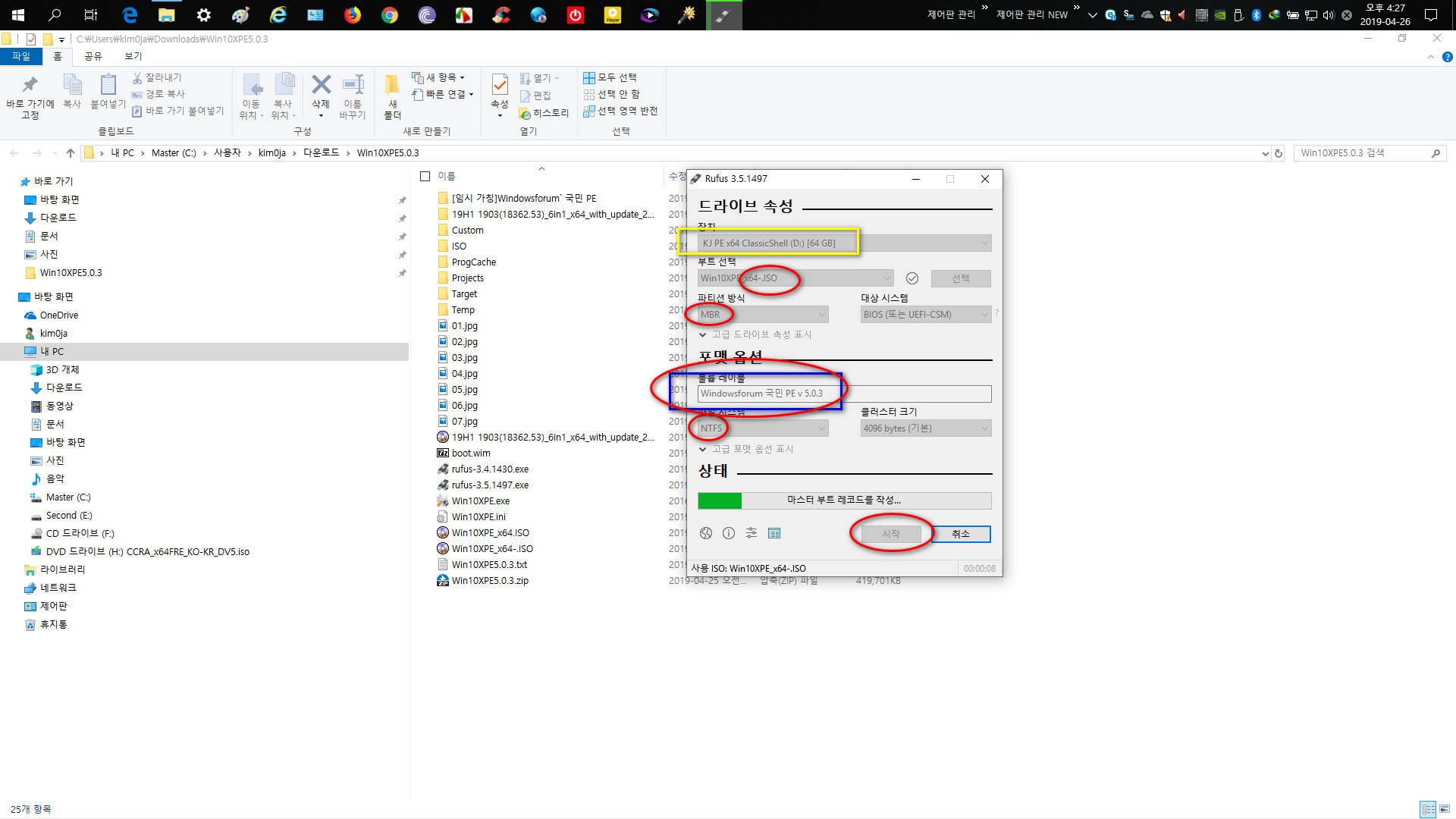1456x819 pixels.
Task: Open the Easy access (빠른 연결) dropdown
Action: tap(443, 94)
